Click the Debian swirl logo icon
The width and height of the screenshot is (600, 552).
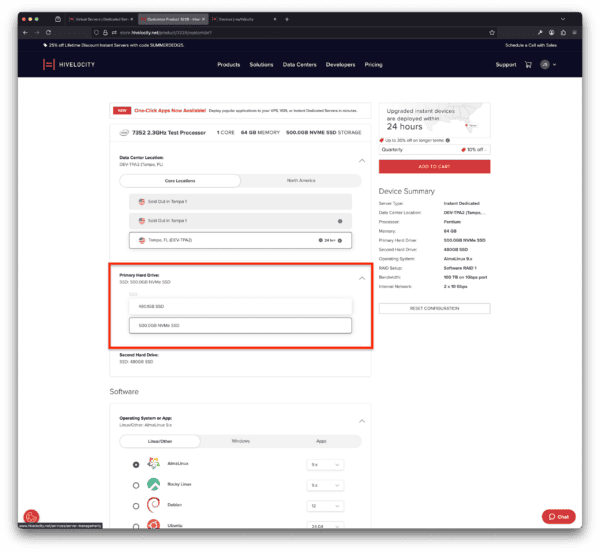(154, 505)
